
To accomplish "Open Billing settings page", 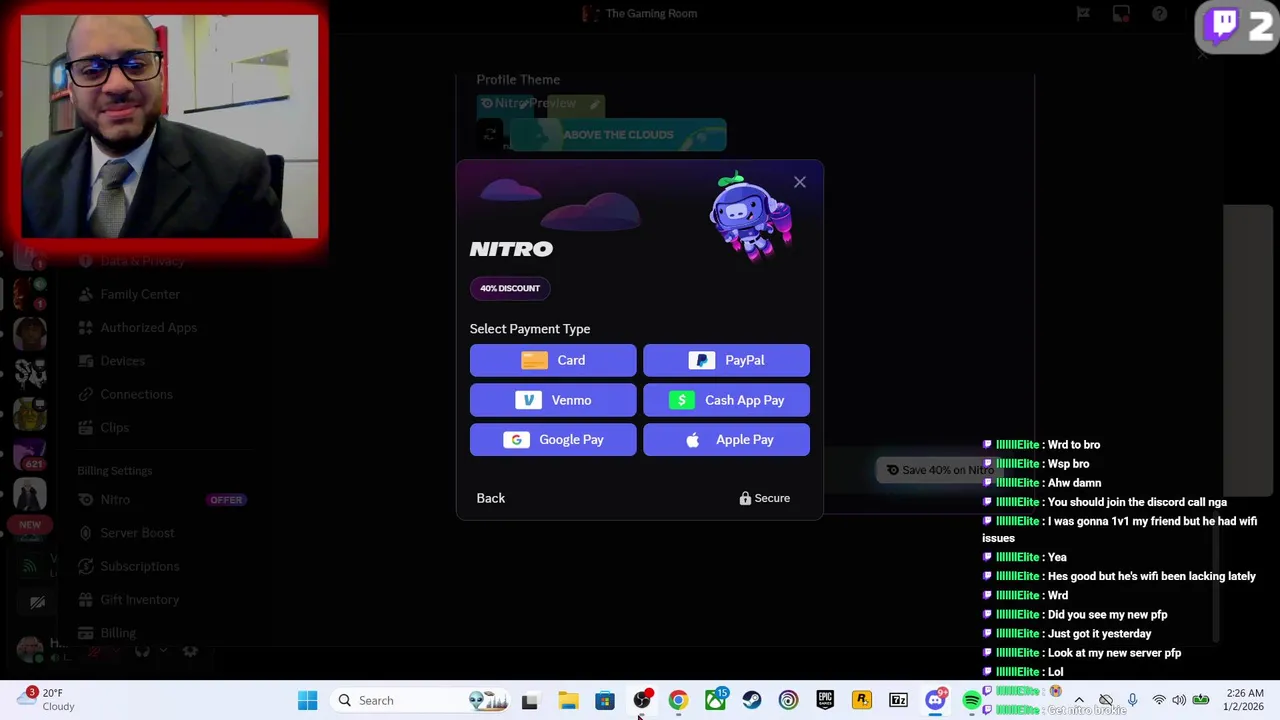I will pyautogui.click(x=117, y=633).
